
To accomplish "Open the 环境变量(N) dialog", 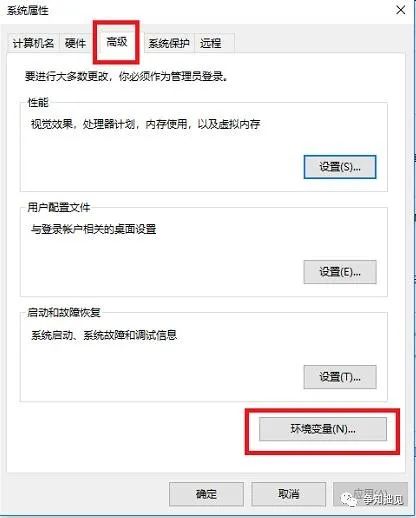I will tap(323, 429).
